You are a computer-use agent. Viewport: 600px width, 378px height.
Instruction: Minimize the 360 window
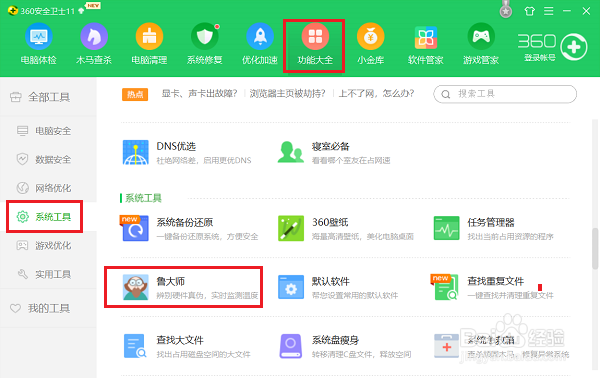[567, 11]
